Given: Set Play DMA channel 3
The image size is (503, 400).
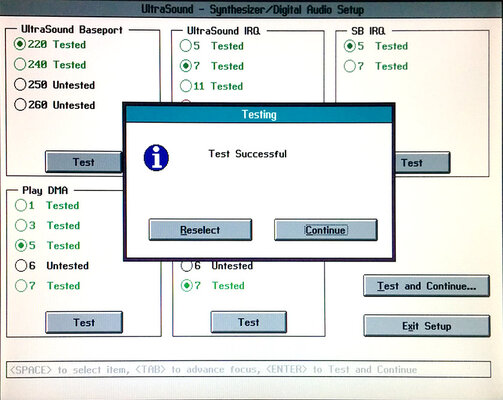Looking at the screenshot, I should coord(47,225).
